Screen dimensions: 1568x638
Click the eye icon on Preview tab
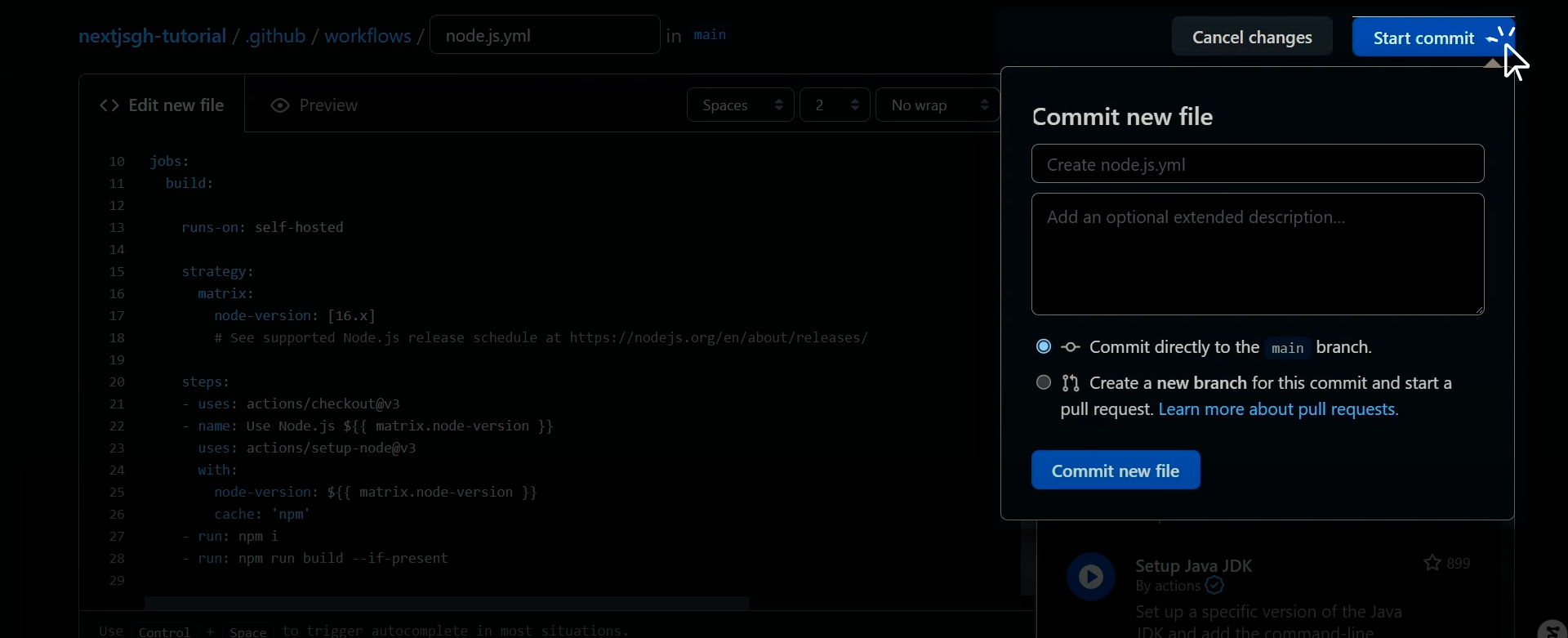[x=279, y=105]
